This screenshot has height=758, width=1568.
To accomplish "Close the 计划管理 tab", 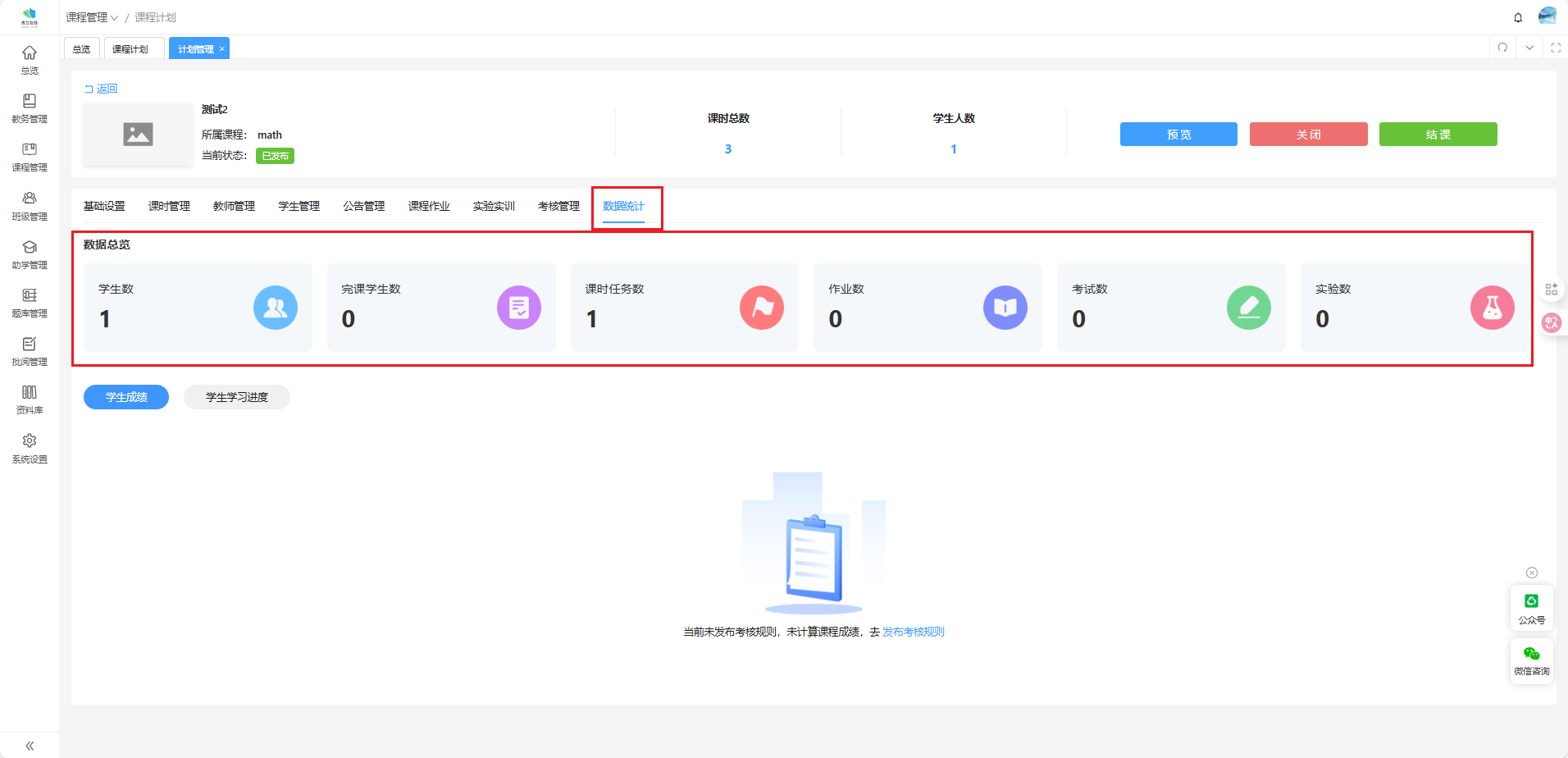I will pos(222,49).
